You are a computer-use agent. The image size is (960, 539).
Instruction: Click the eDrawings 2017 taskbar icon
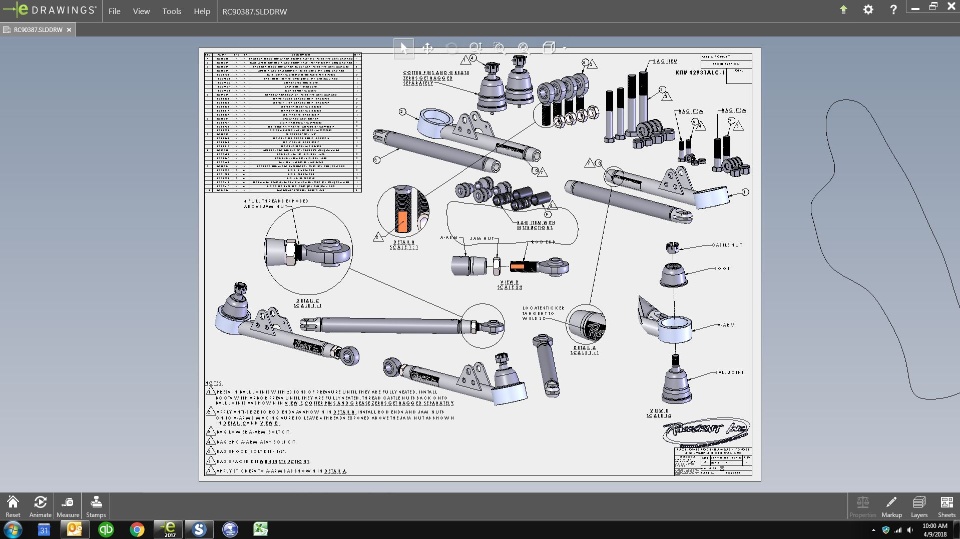click(x=168, y=529)
